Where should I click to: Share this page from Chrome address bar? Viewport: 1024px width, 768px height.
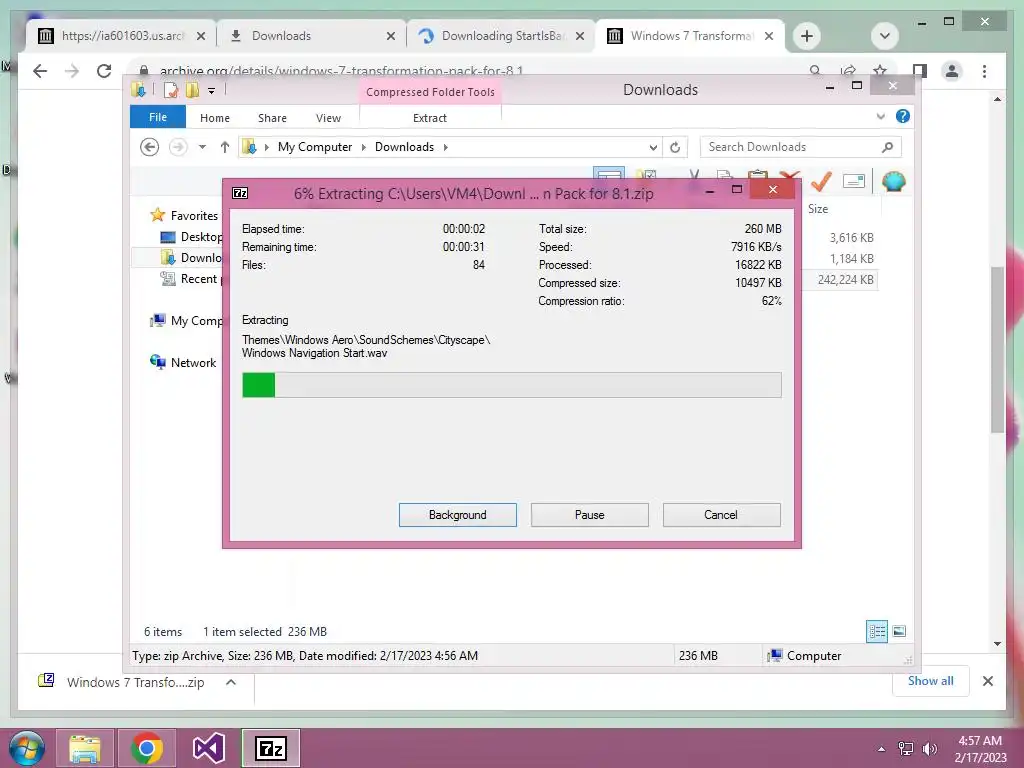click(848, 71)
